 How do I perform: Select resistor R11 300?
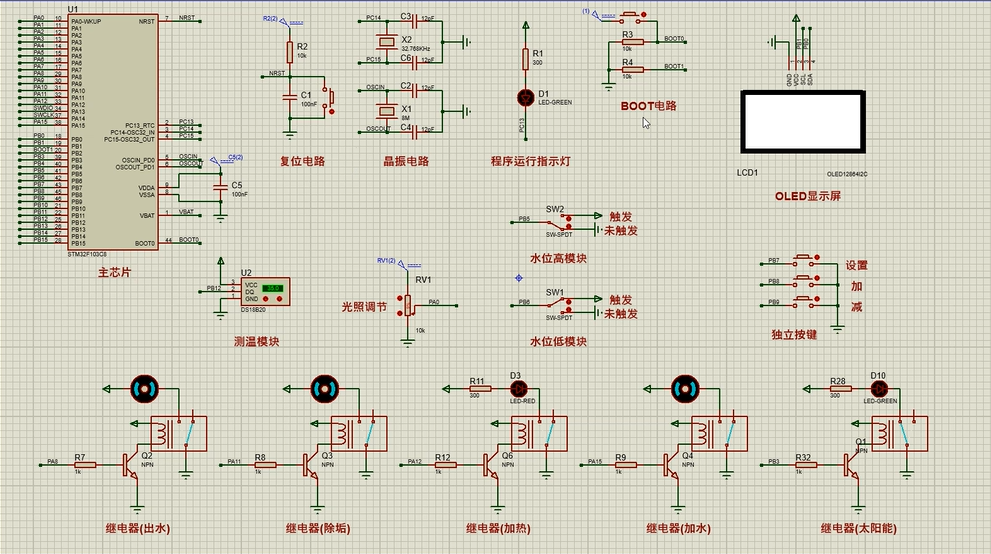click(x=478, y=389)
